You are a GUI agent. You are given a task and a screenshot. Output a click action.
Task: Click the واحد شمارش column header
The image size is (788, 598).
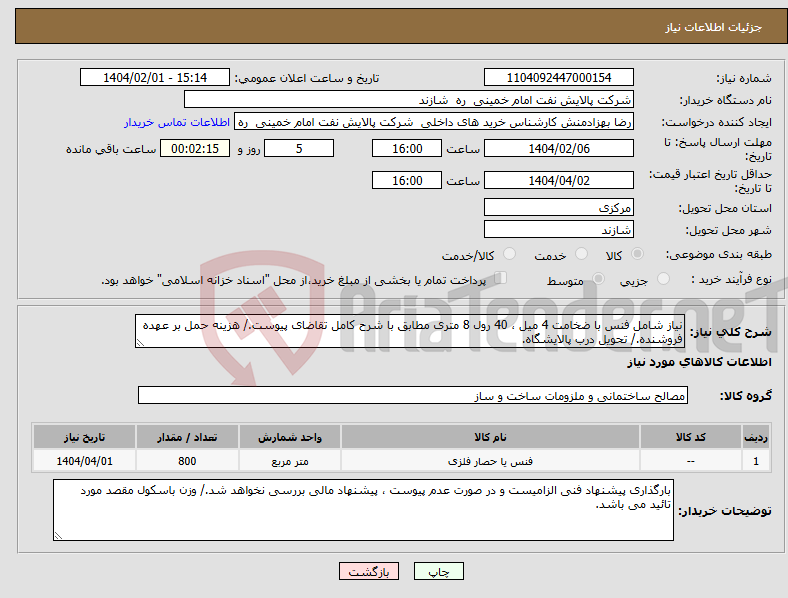pos(290,437)
